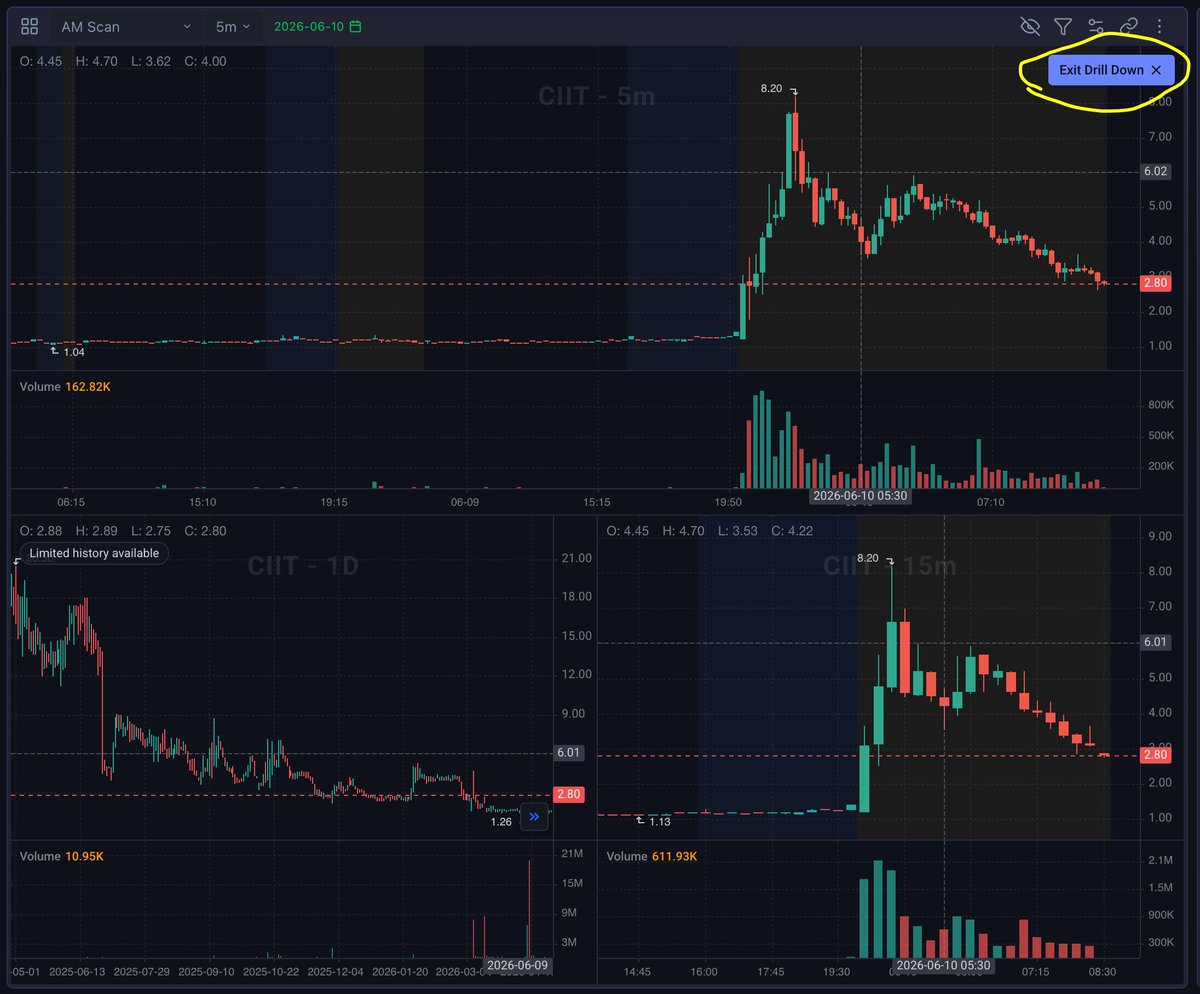Viewport: 1200px width, 994px height.
Task: Click the 07:10 time axis label
Action: coord(990,502)
